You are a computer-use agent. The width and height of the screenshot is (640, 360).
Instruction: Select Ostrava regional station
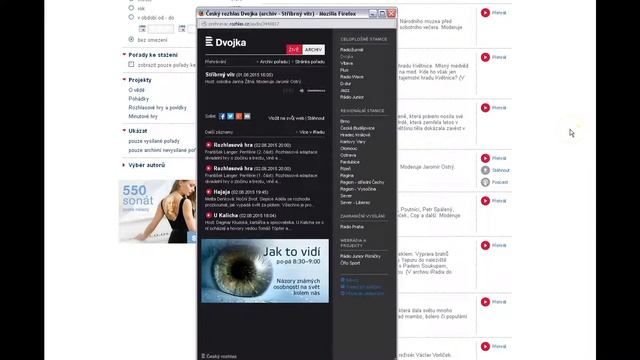coord(348,155)
